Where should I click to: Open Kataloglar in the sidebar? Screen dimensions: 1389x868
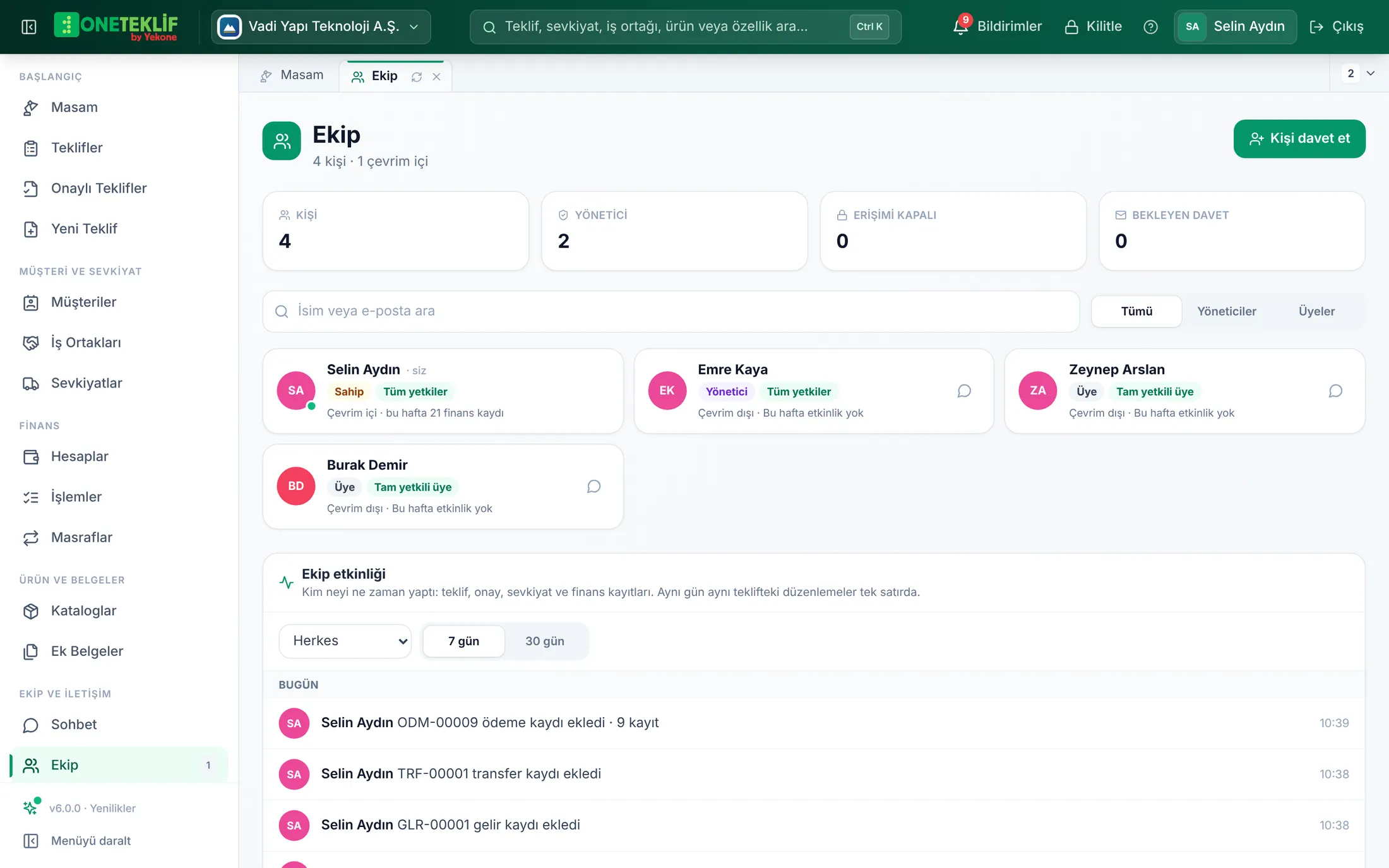pos(119,610)
